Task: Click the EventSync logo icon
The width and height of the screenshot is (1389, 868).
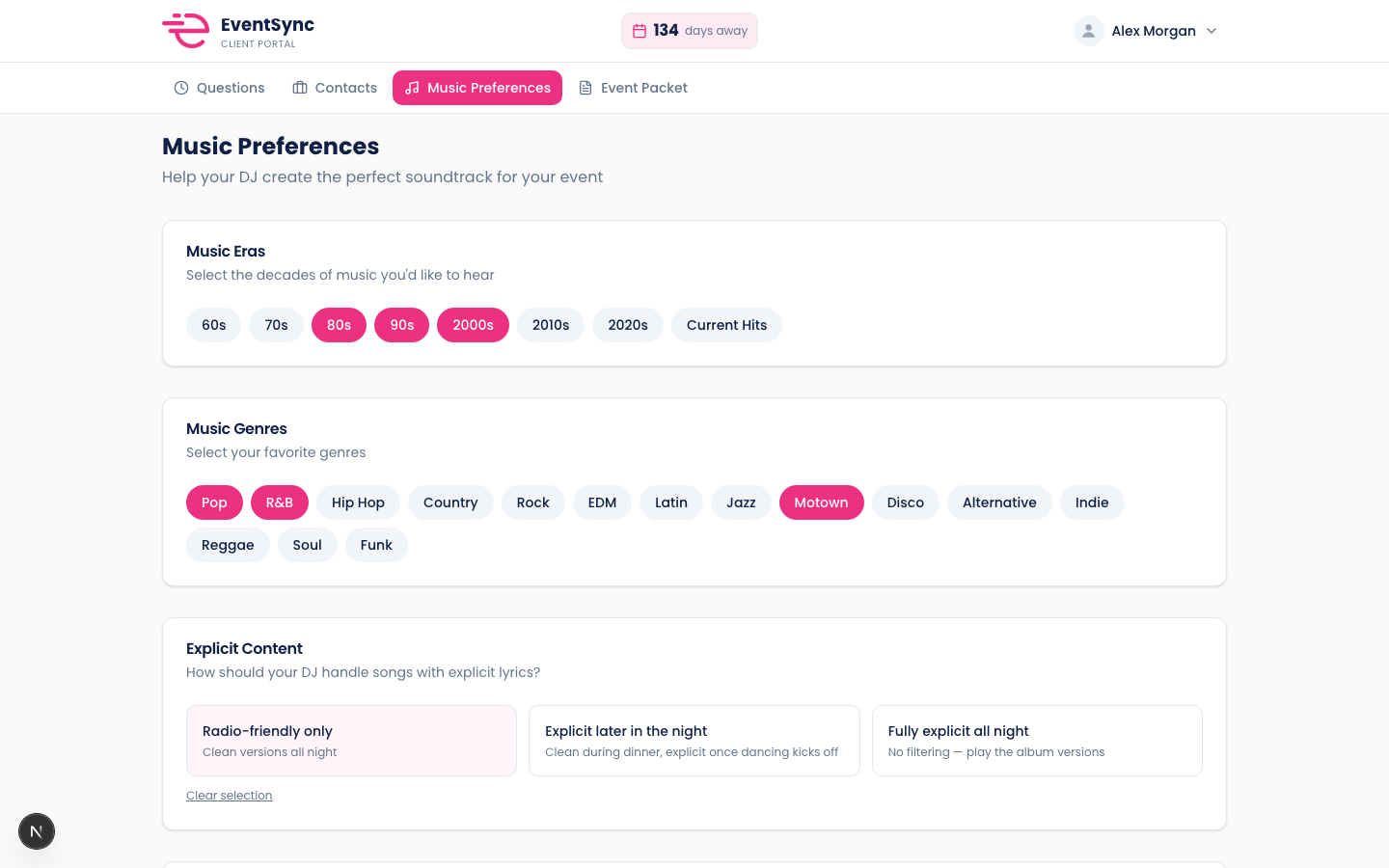Action: [185, 31]
